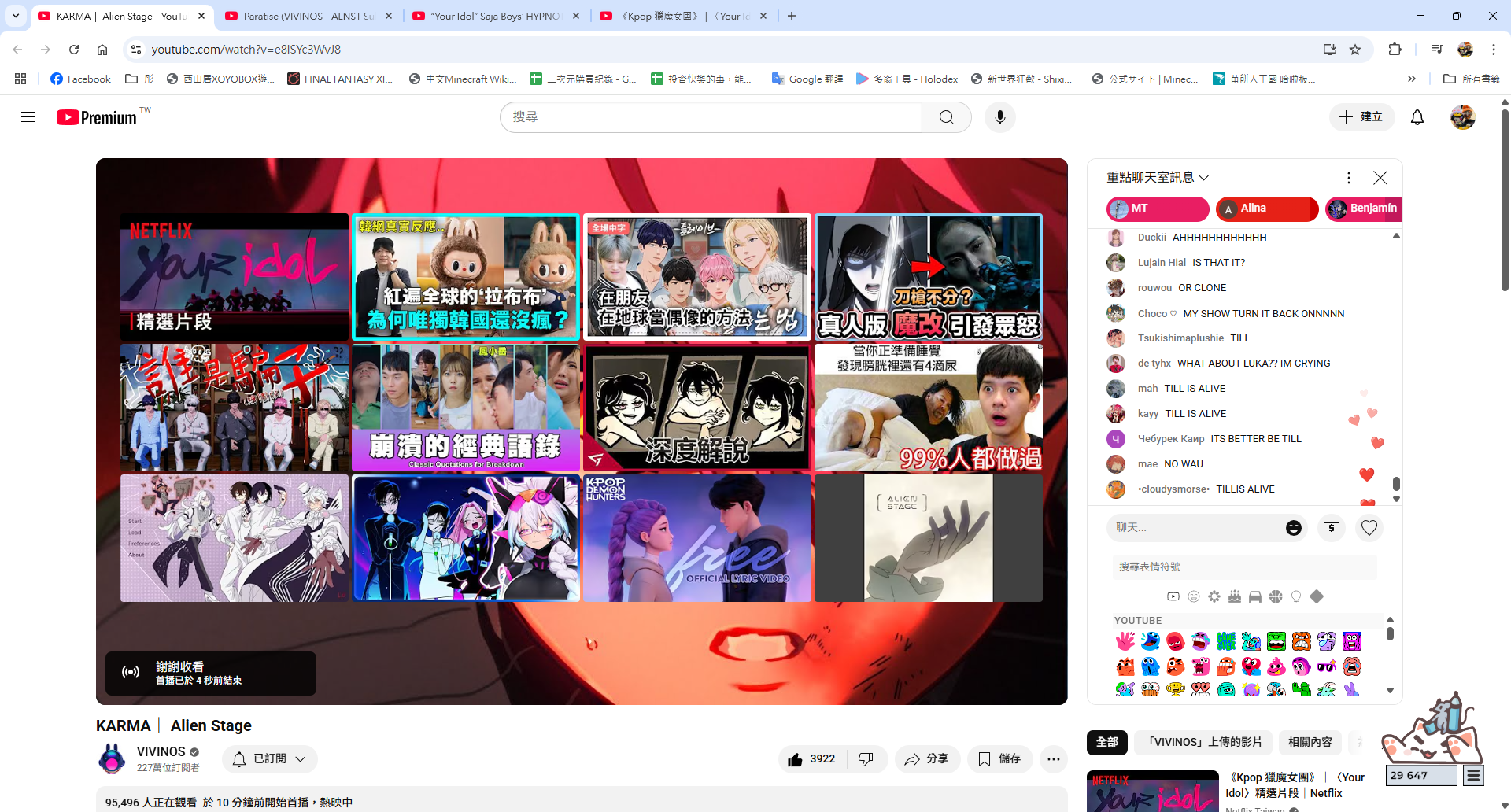1511x812 pixels.
Task: Dislike the video
Action: (x=866, y=759)
